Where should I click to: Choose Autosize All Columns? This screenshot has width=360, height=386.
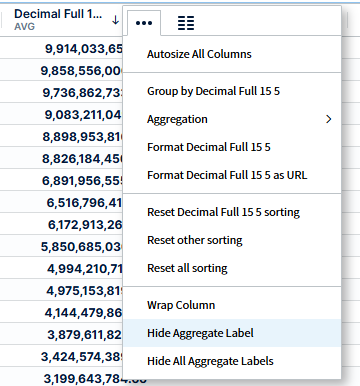(x=232, y=54)
